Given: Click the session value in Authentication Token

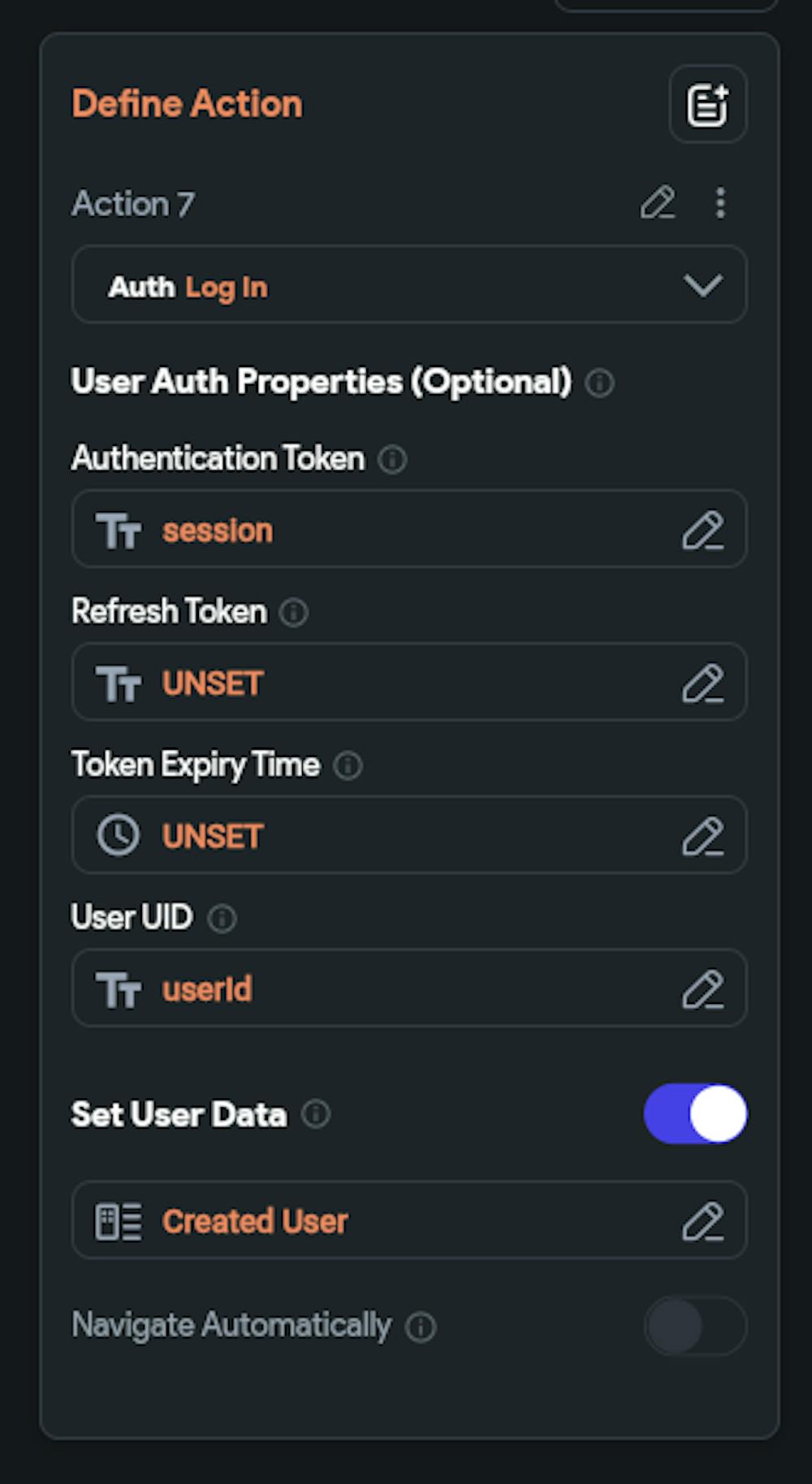Looking at the screenshot, I should [217, 530].
